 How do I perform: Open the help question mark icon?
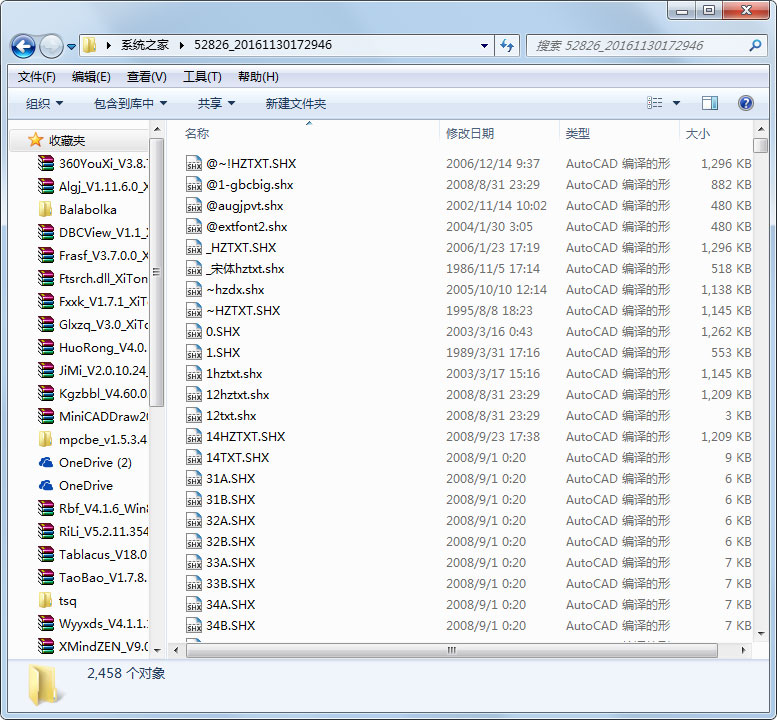click(745, 103)
